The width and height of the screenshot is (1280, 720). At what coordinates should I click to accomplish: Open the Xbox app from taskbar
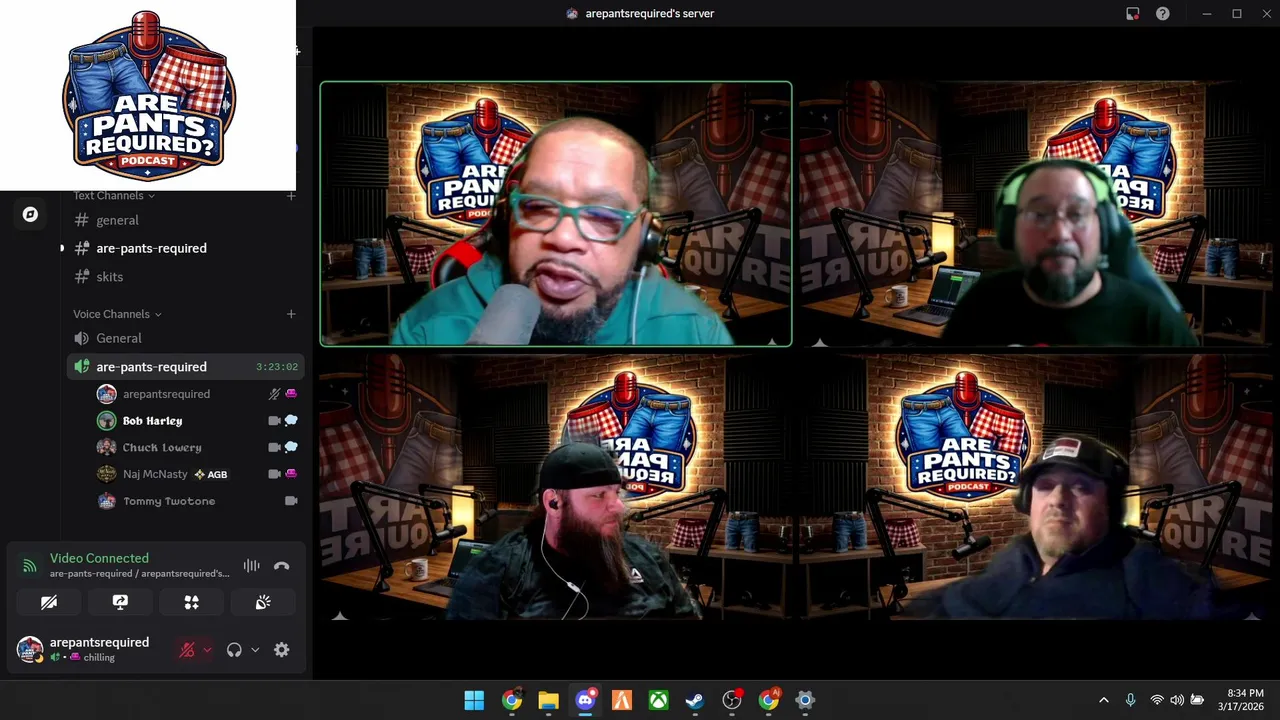658,700
